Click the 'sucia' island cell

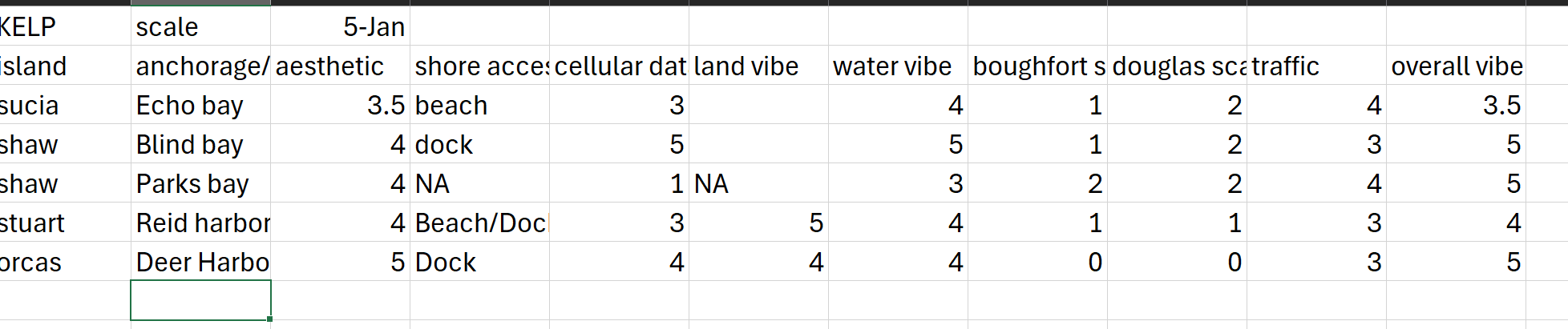(x=65, y=105)
